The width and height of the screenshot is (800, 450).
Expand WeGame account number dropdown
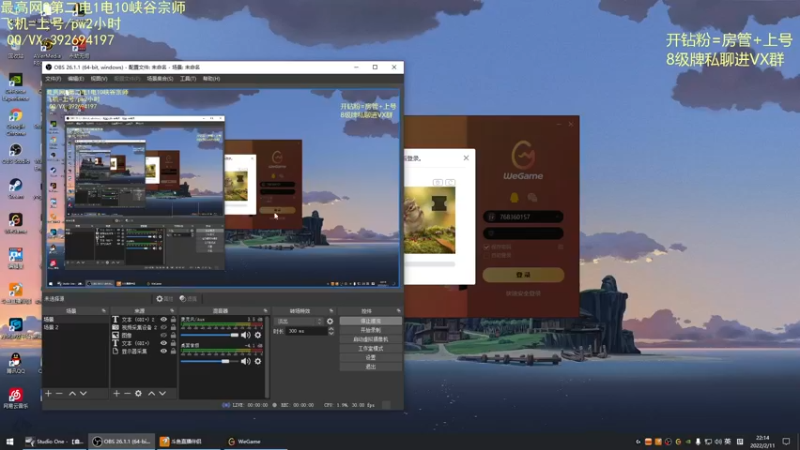558,217
